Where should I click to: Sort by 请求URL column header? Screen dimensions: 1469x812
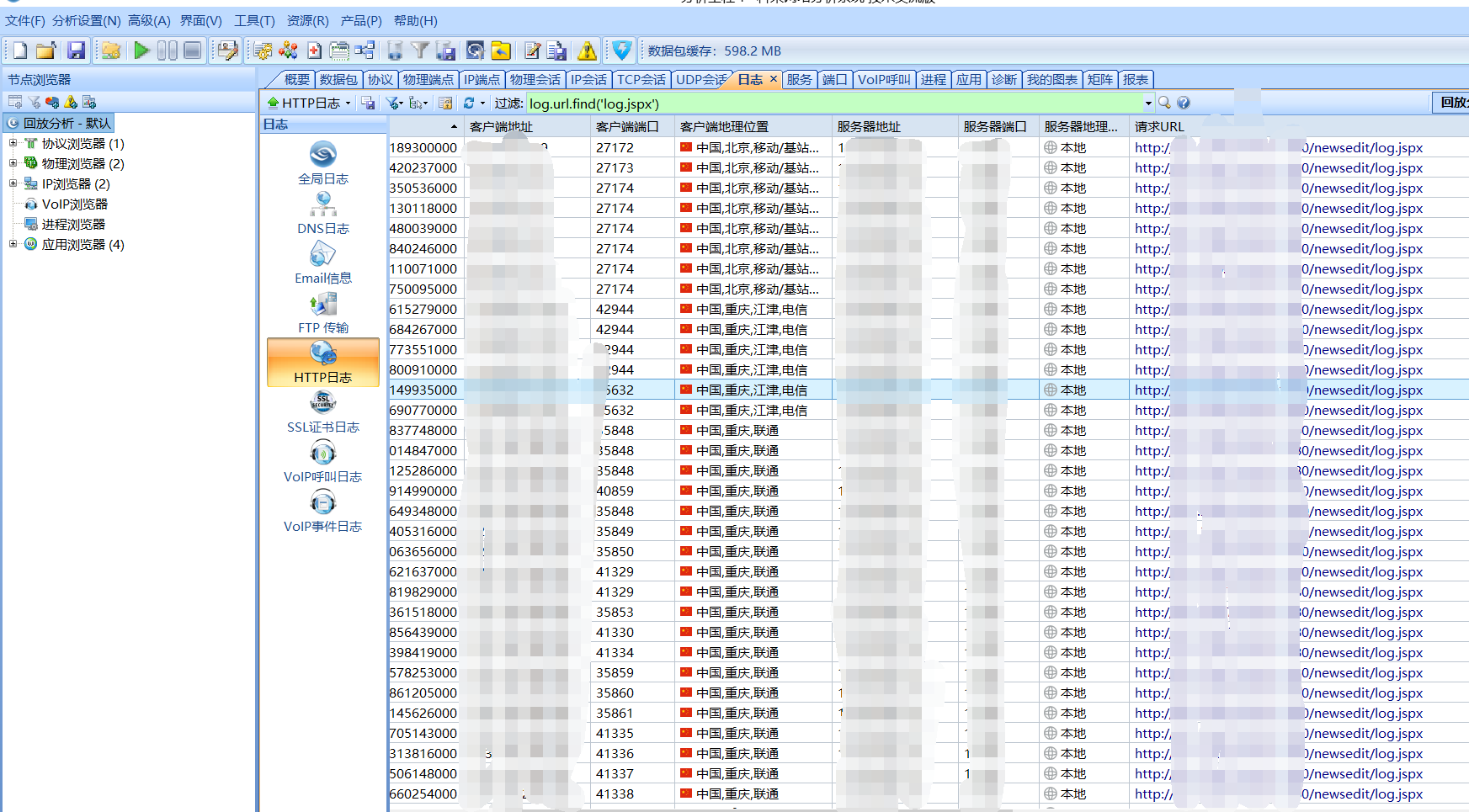coord(1299,127)
